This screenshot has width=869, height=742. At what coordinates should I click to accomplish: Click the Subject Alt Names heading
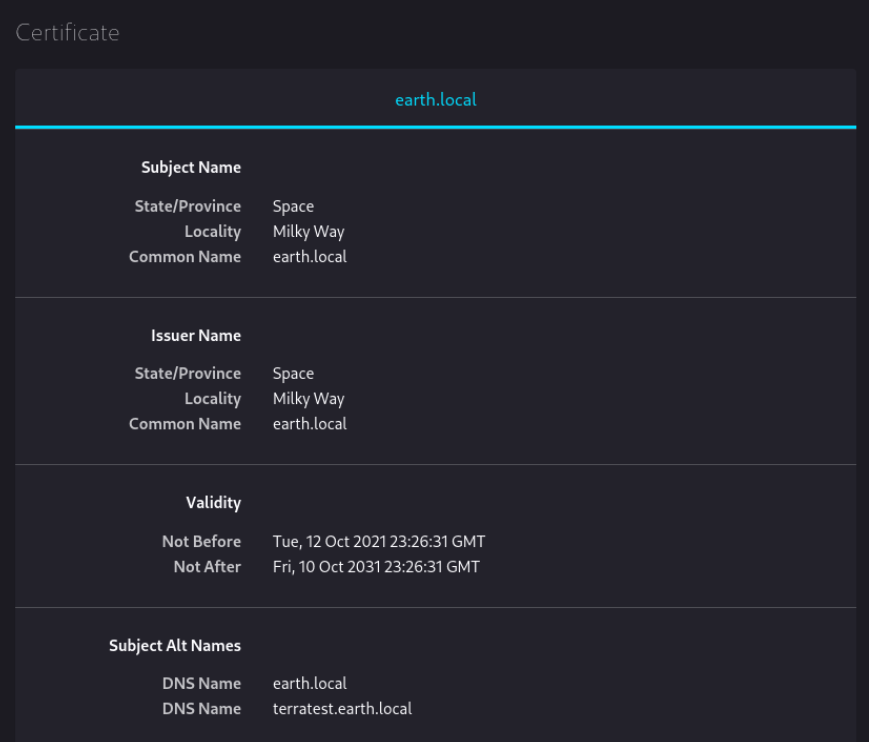click(x=175, y=646)
